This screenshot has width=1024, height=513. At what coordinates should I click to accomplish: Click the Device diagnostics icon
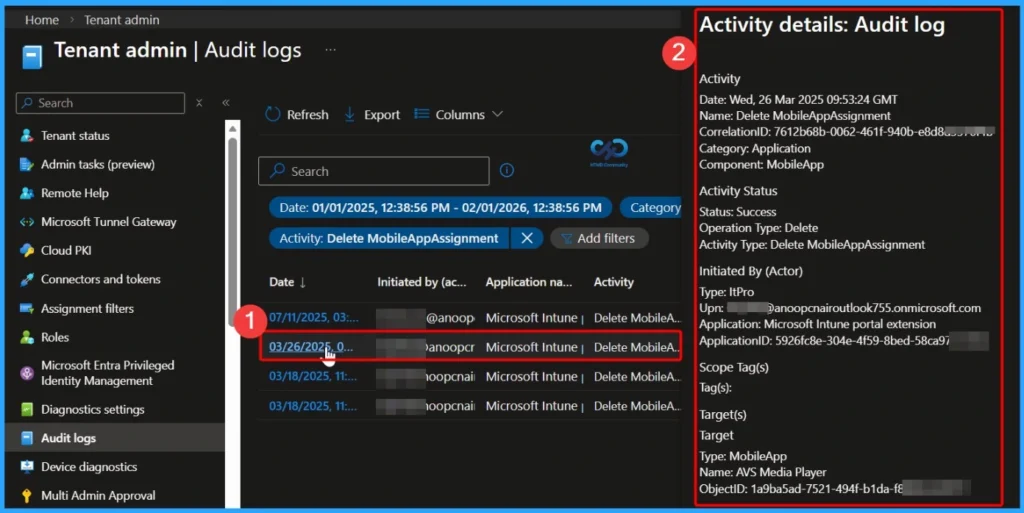click(27, 467)
